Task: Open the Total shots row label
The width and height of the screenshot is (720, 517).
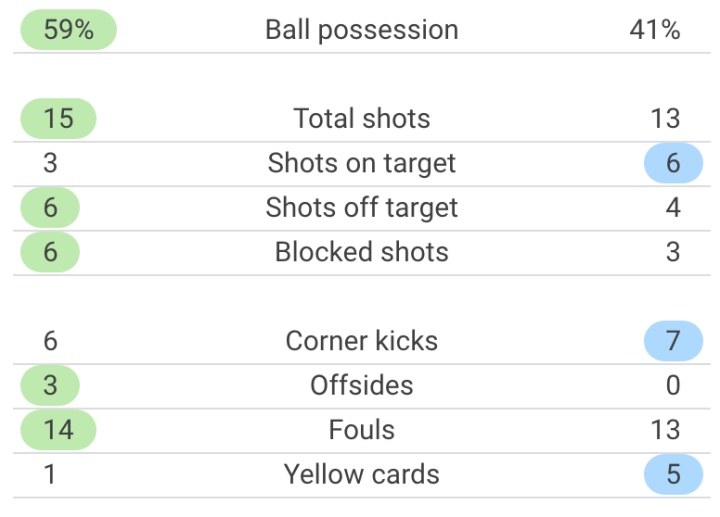Action: 361,119
